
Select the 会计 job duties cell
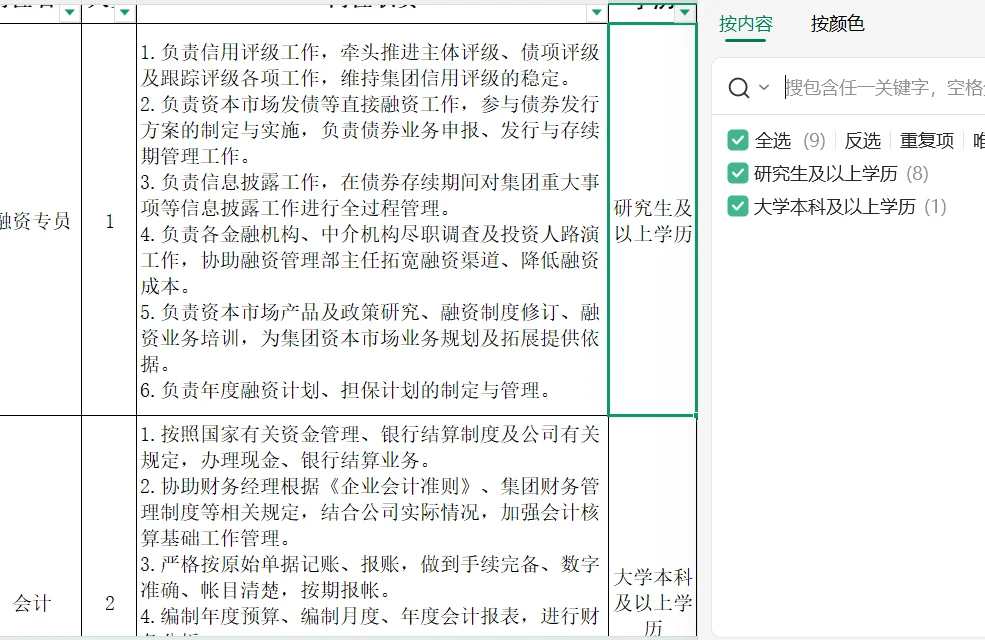(x=372, y=526)
